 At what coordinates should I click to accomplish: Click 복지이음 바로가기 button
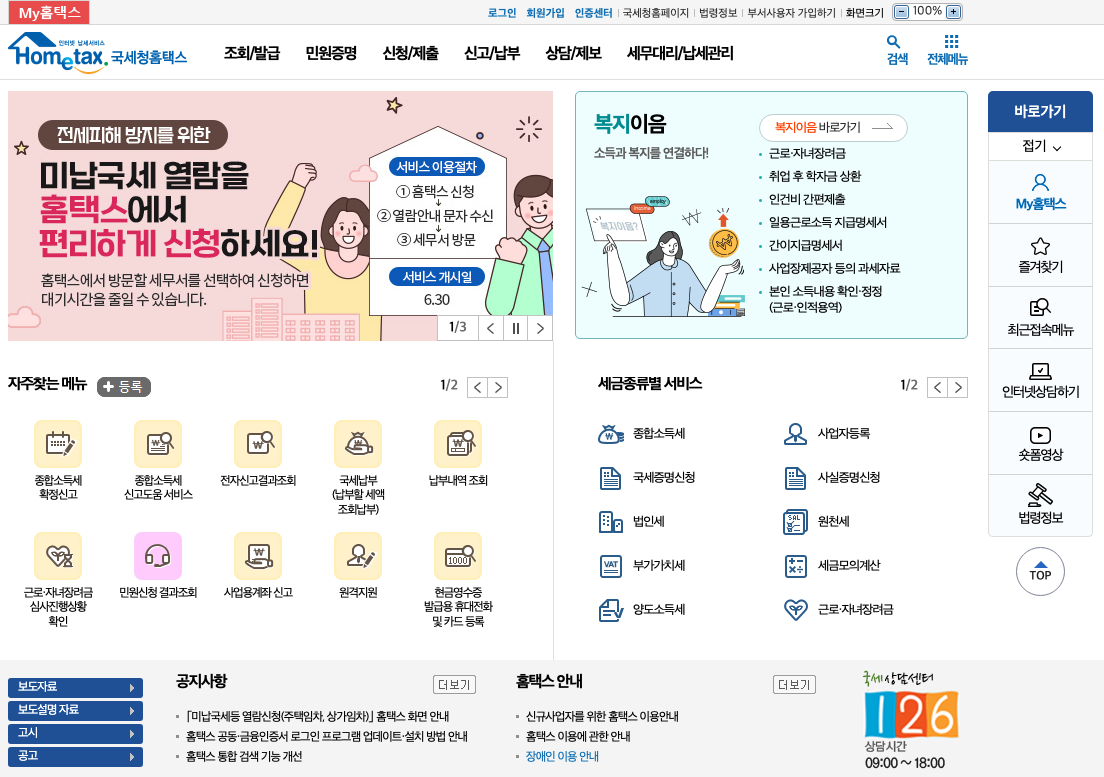[833, 127]
